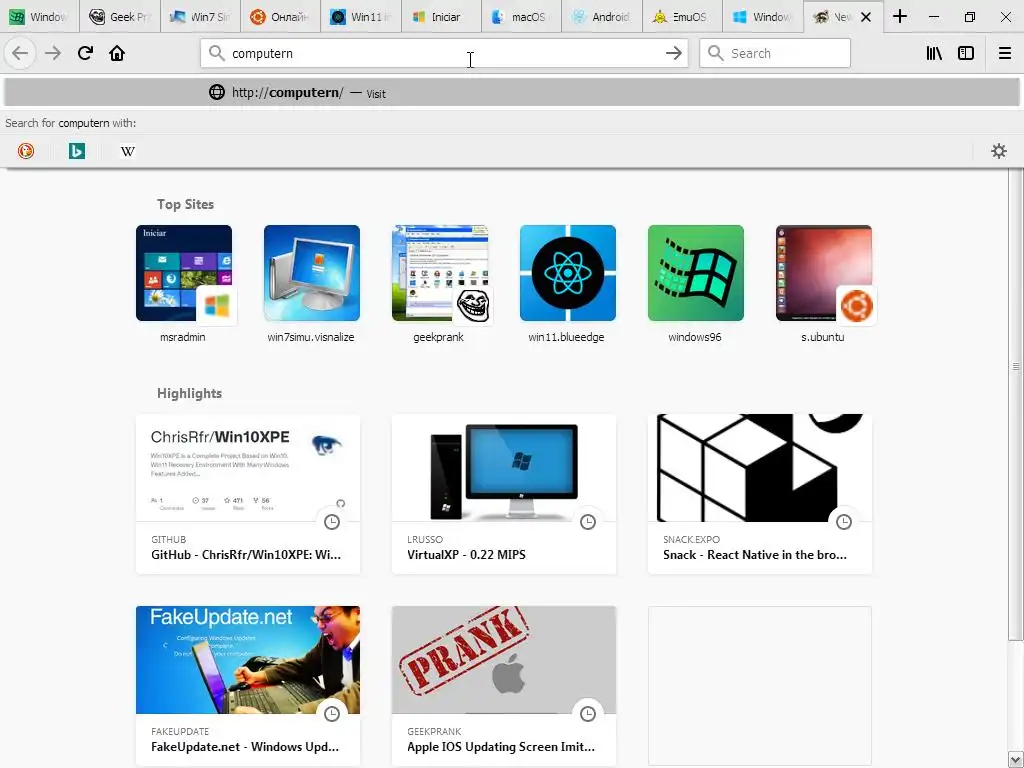This screenshot has width=1024, height=768.
Task: Switch to the Geek Prank tab
Action: click(x=120, y=16)
